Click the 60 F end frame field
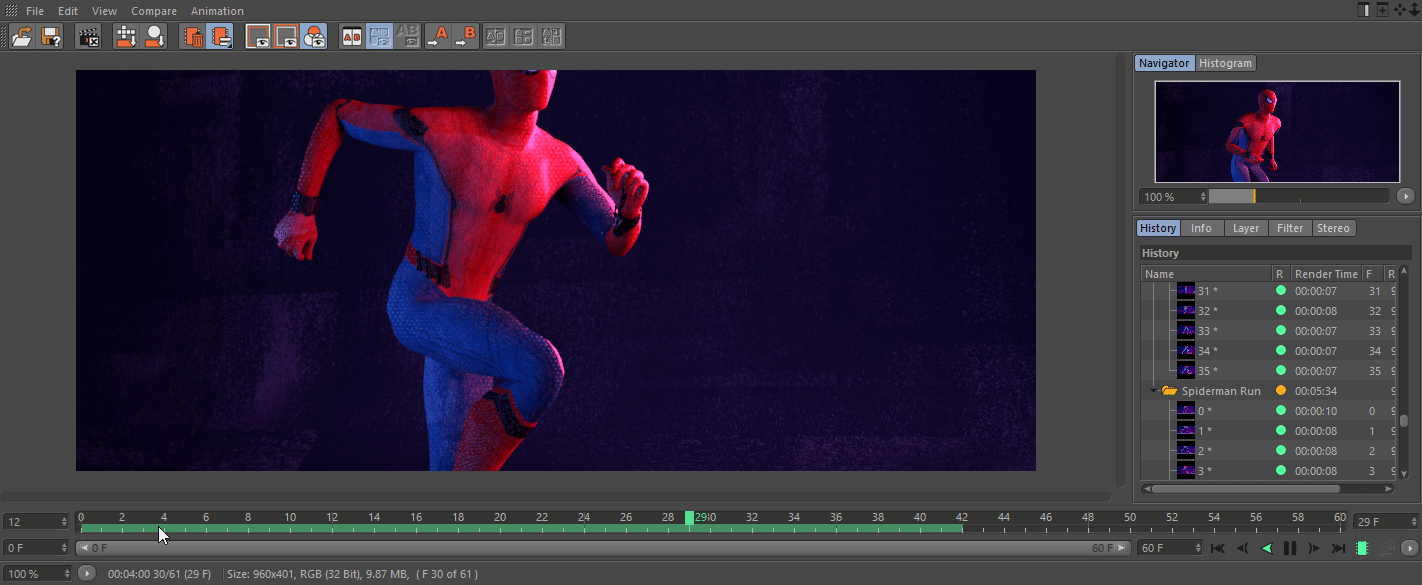The width and height of the screenshot is (1422, 585). 1170,548
